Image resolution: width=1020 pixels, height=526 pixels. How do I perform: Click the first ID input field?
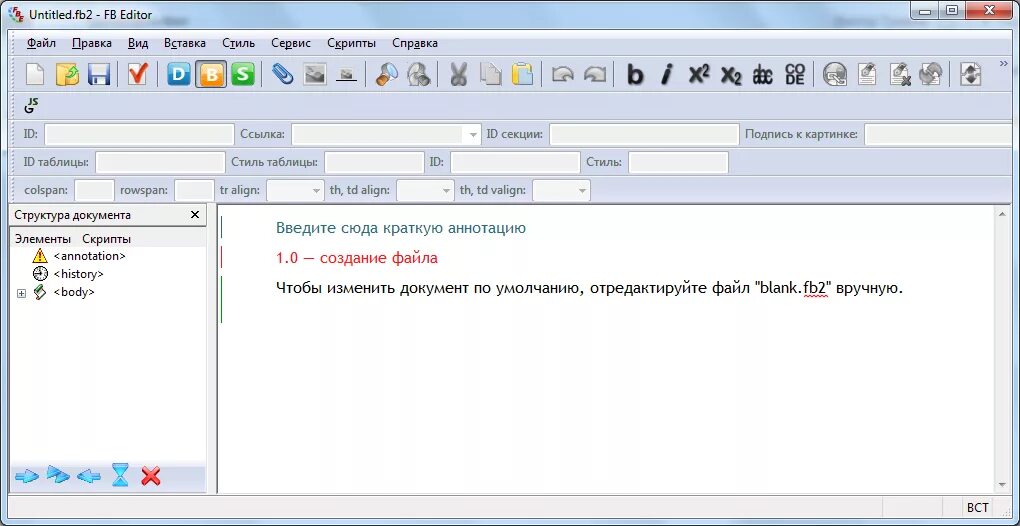pyautogui.click(x=139, y=135)
